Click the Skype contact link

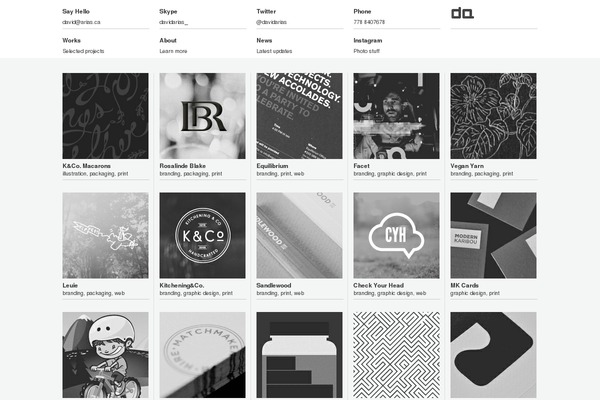173,22
